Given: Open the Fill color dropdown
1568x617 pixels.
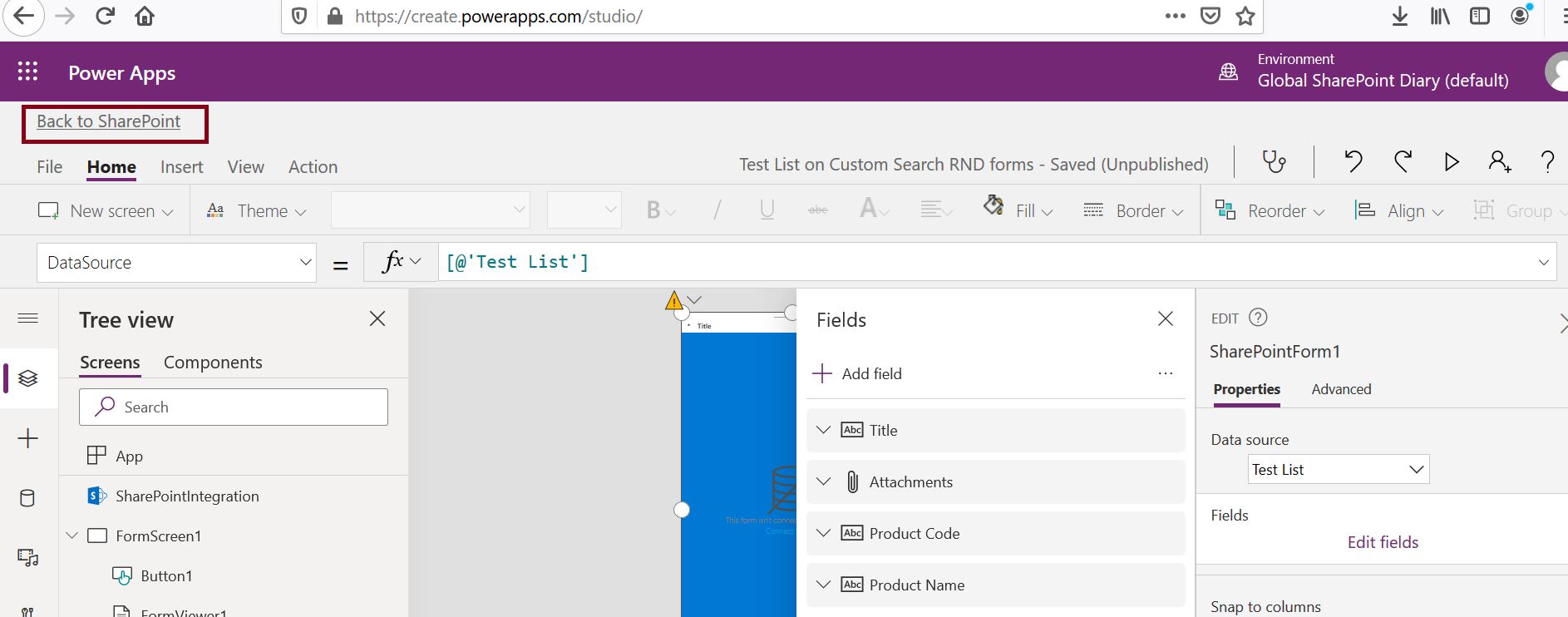Looking at the screenshot, I should pyautogui.click(x=1018, y=210).
